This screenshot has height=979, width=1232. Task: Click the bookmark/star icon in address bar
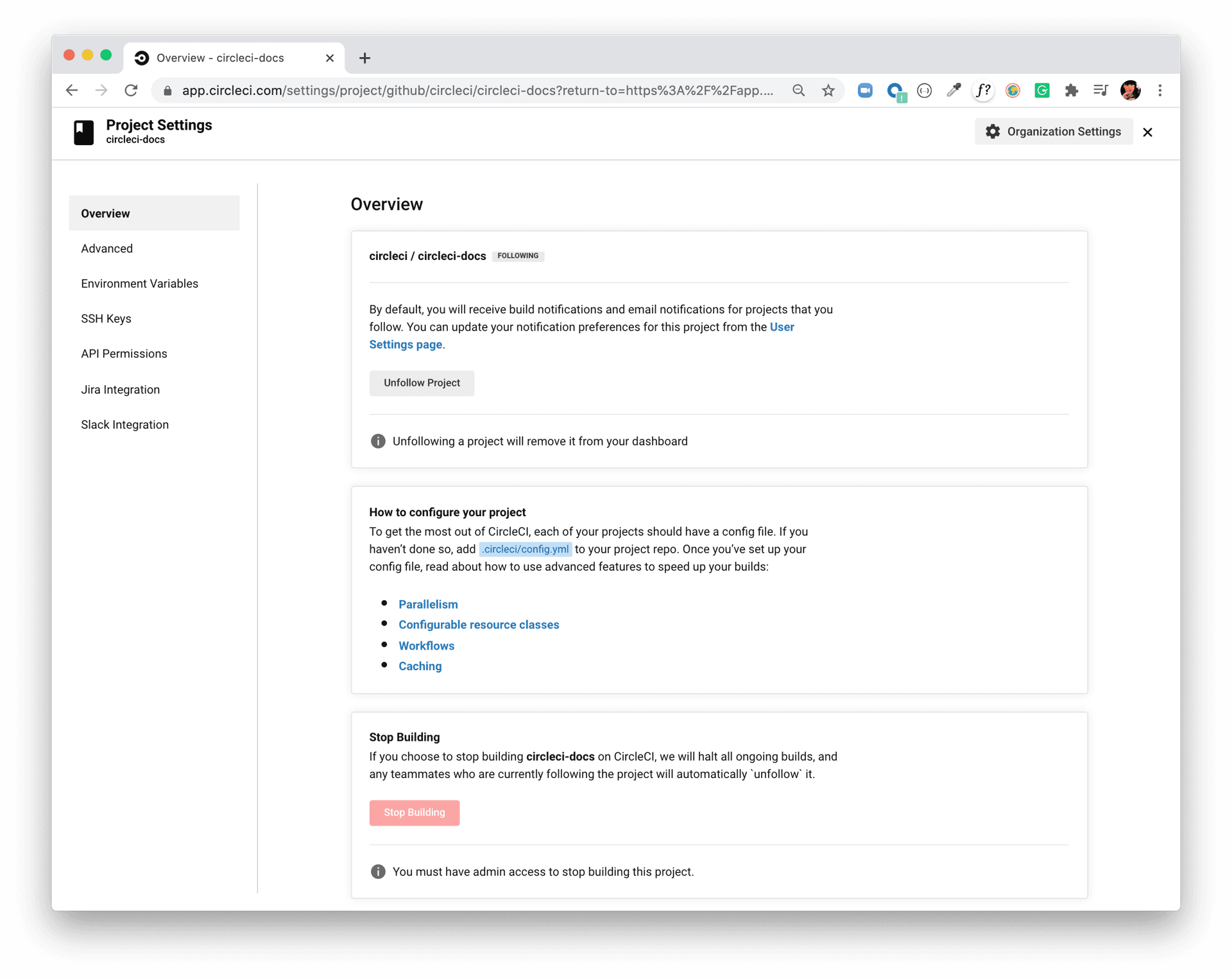pos(828,91)
